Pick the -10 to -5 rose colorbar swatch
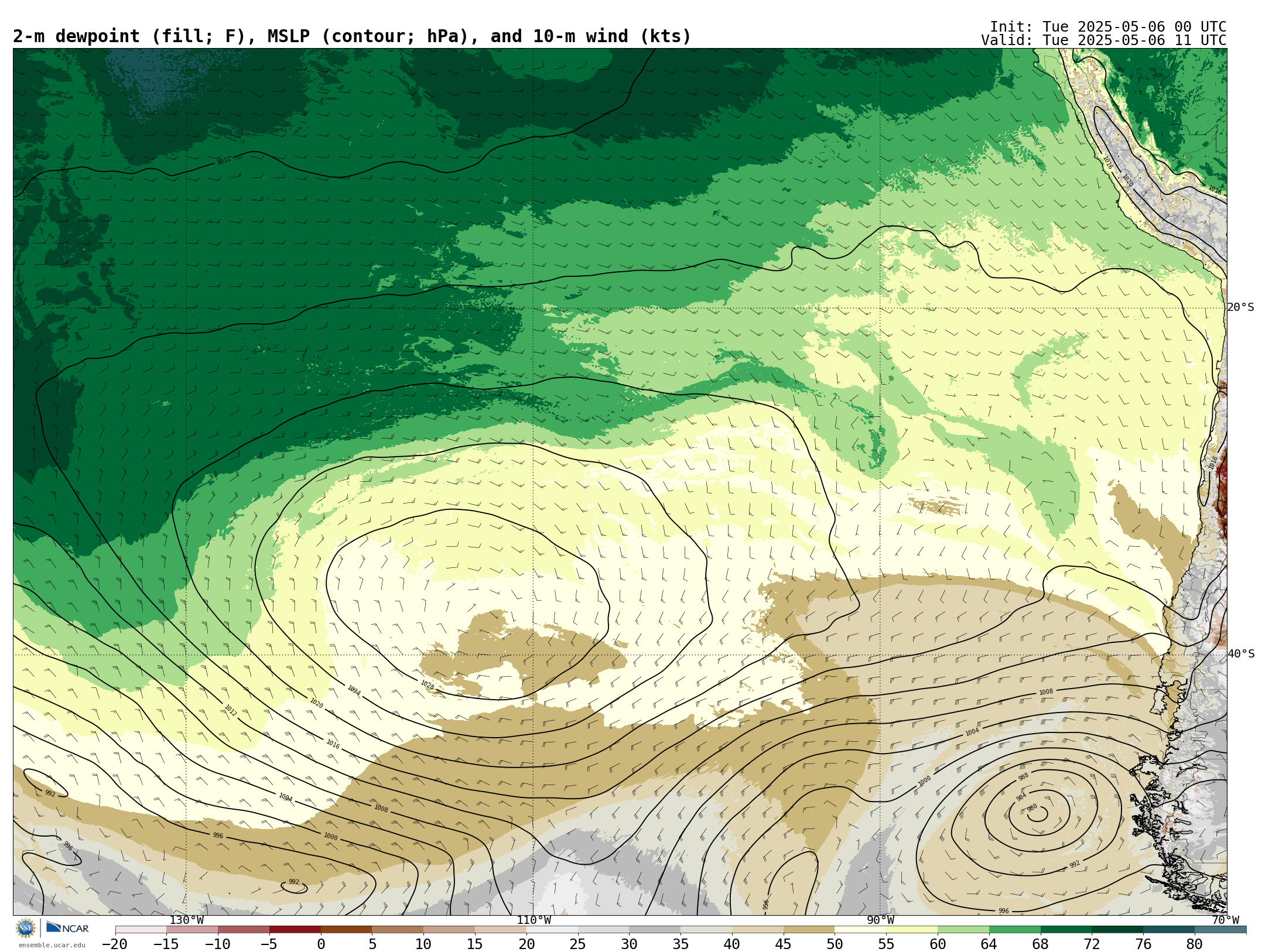 click(x=244, y=930)
